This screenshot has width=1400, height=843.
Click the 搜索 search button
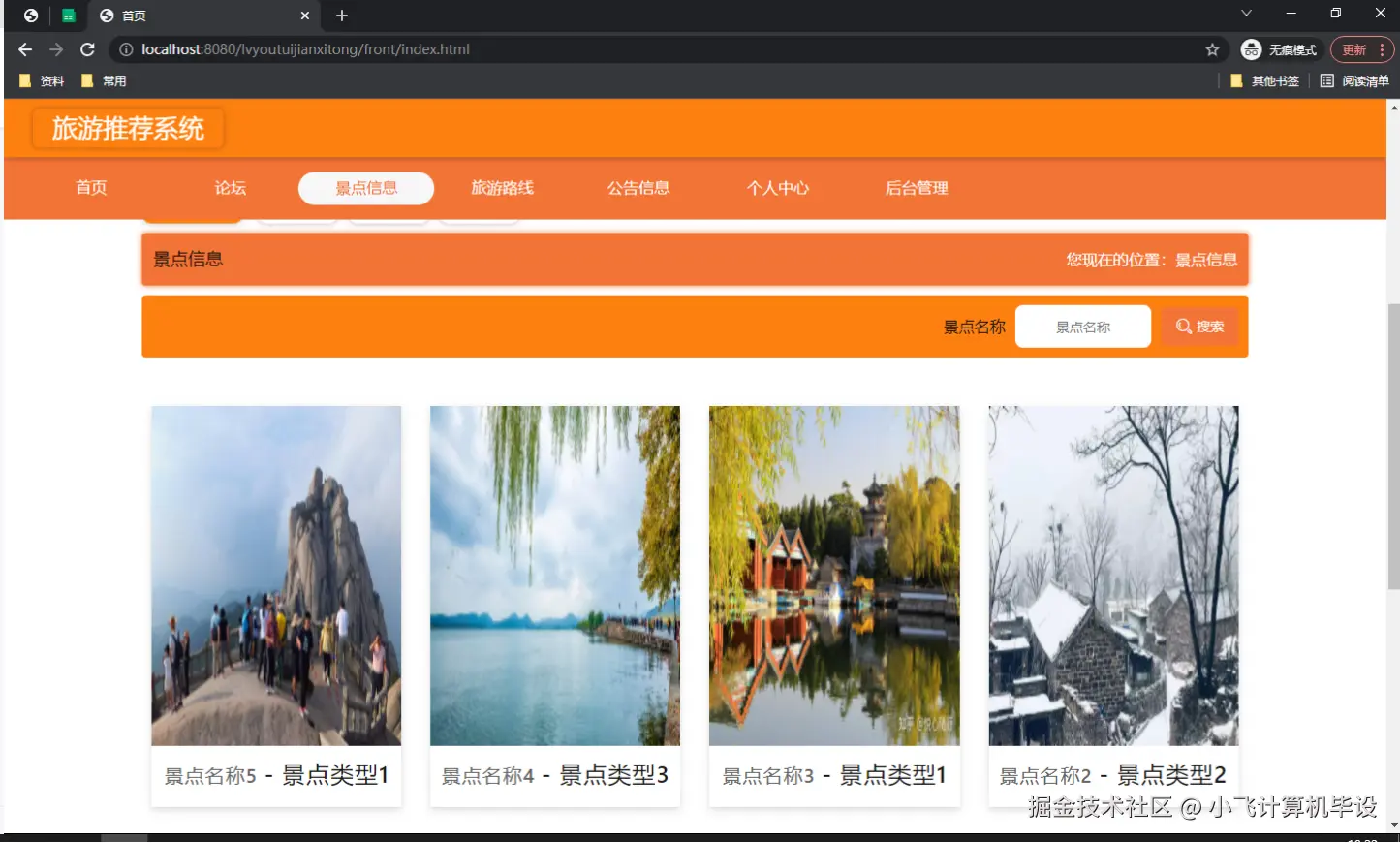click(1199, 327)
